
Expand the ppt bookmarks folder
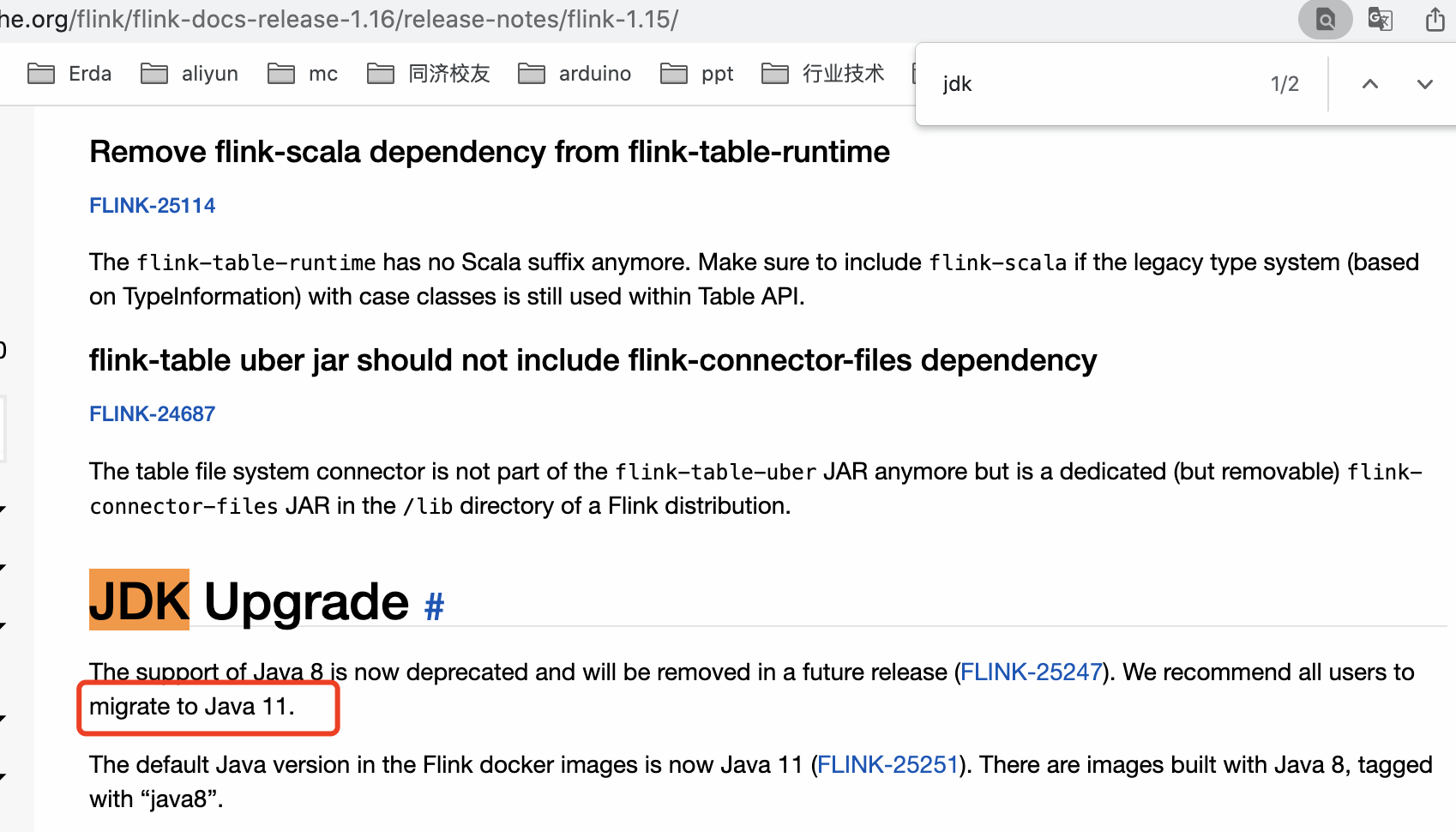click(x=697, y=74)
